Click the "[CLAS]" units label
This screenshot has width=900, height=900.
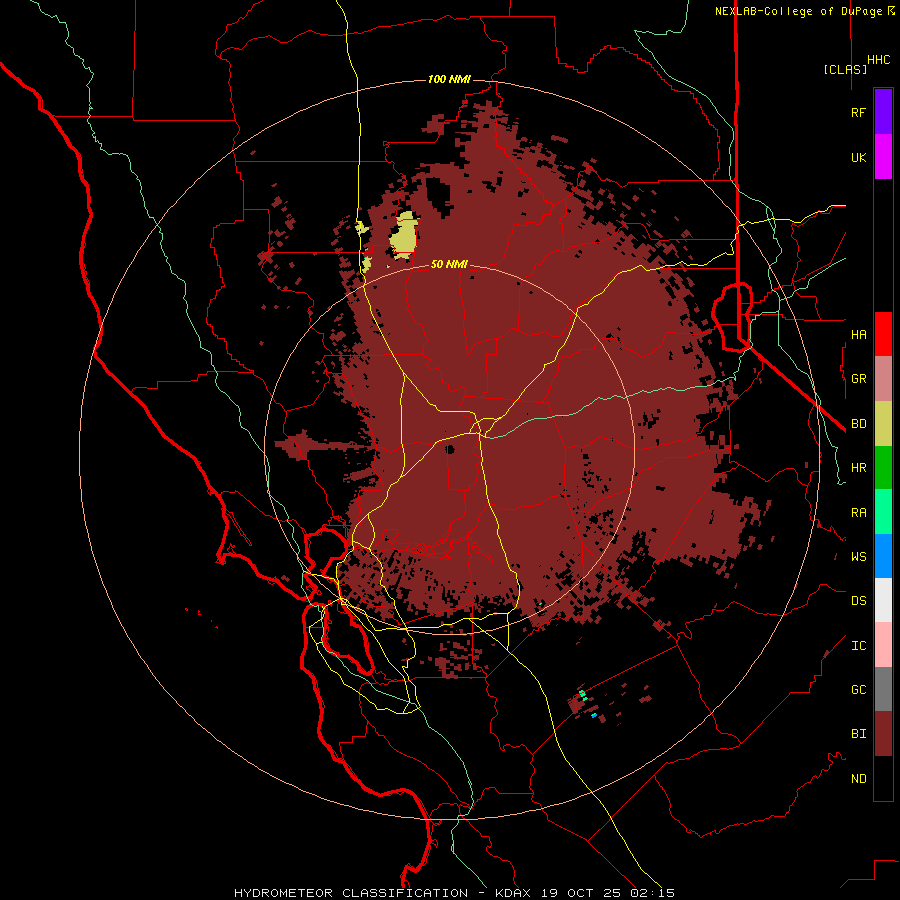(x=845, y=69)
